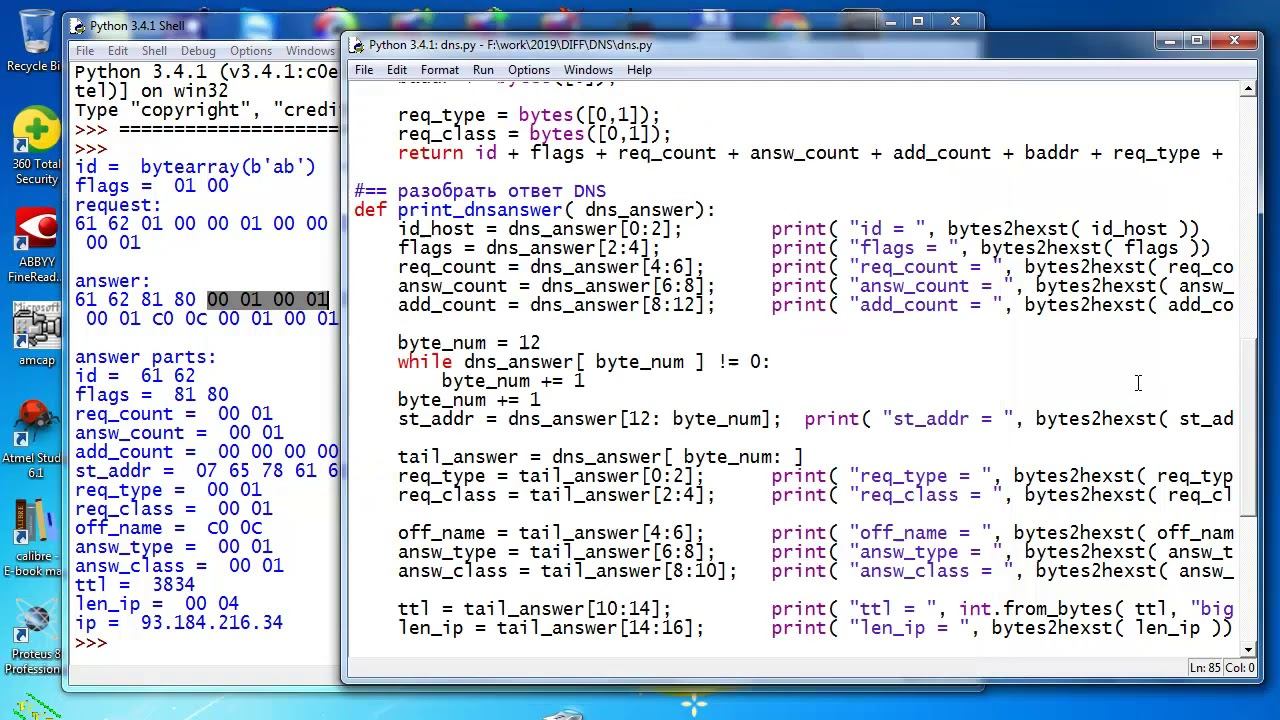Open Options menu in dns.py editor

(529, 70)
